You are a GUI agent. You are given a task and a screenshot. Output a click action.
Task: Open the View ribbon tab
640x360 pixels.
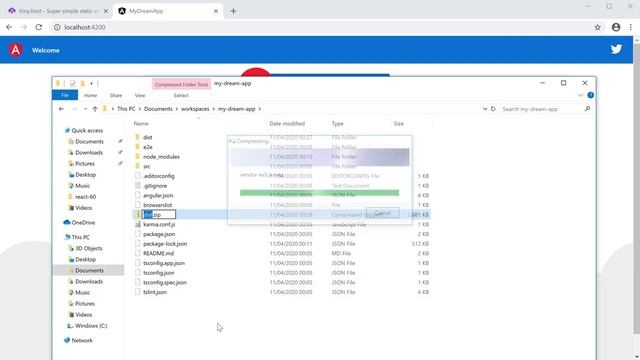tap(140, 95)
